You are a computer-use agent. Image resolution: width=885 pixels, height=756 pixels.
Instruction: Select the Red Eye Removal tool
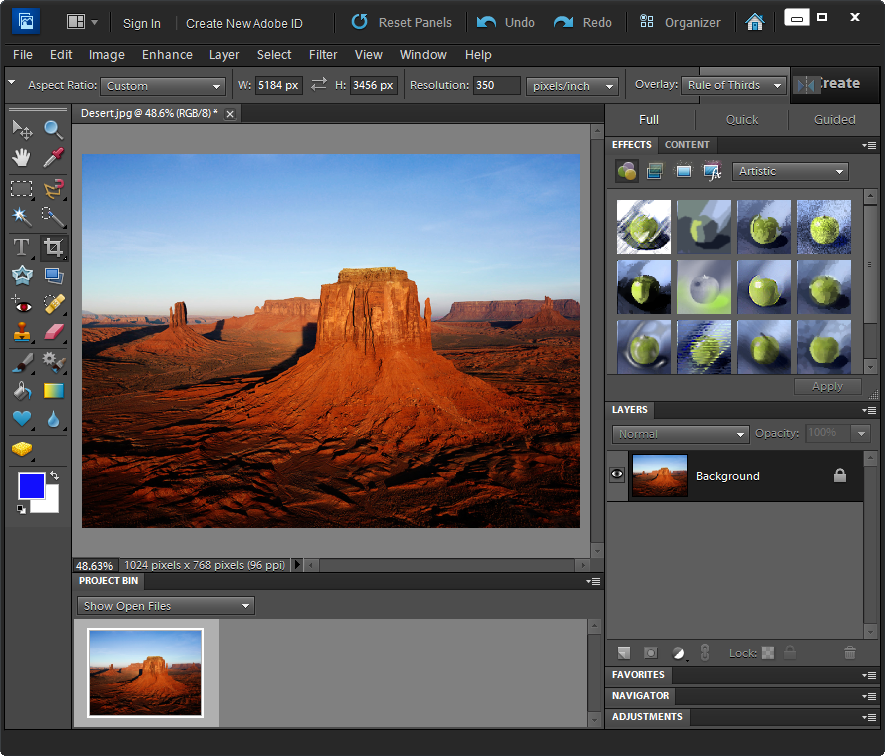[21, 304]
